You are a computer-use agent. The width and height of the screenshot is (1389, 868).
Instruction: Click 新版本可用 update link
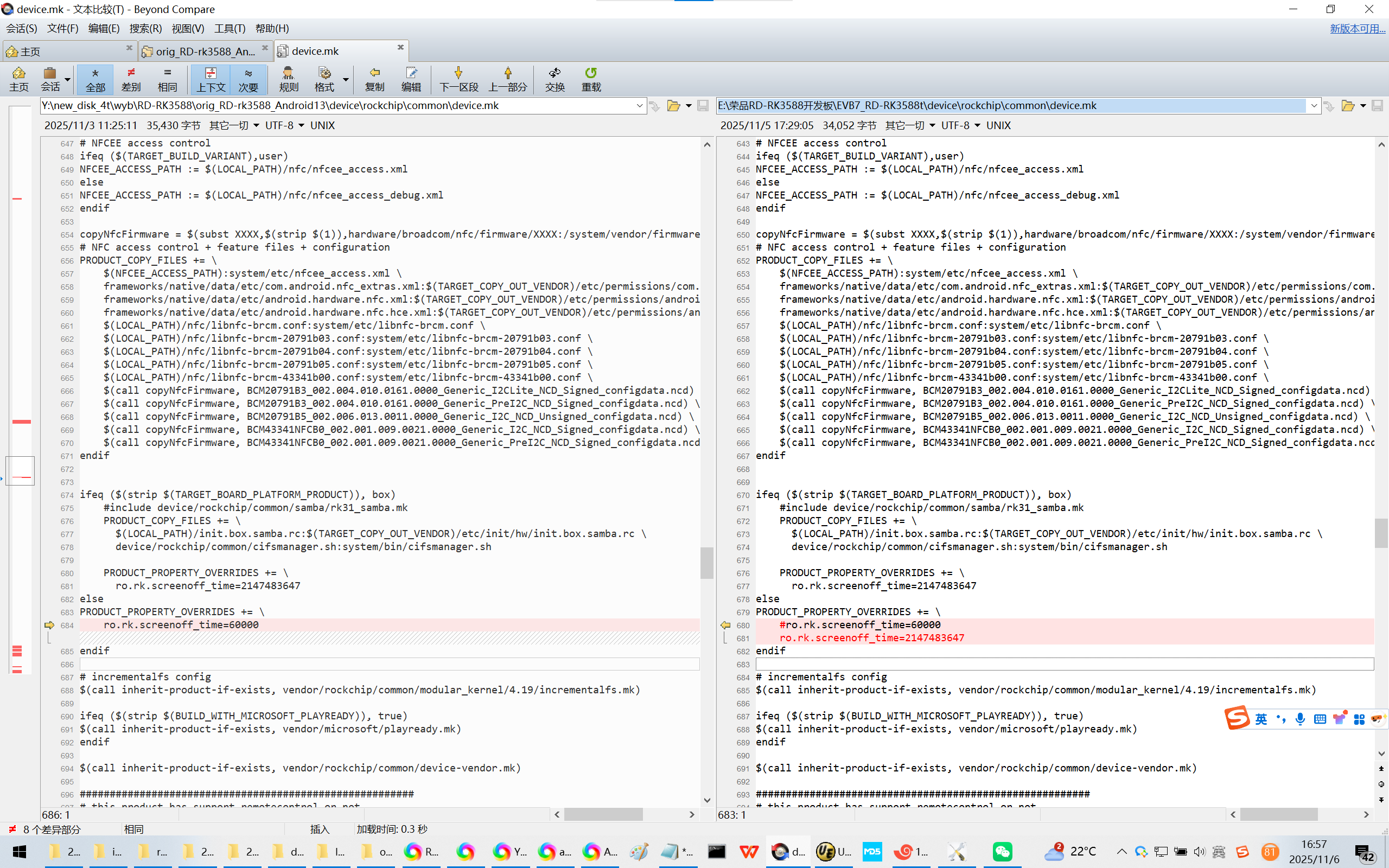coord(1357,28)
